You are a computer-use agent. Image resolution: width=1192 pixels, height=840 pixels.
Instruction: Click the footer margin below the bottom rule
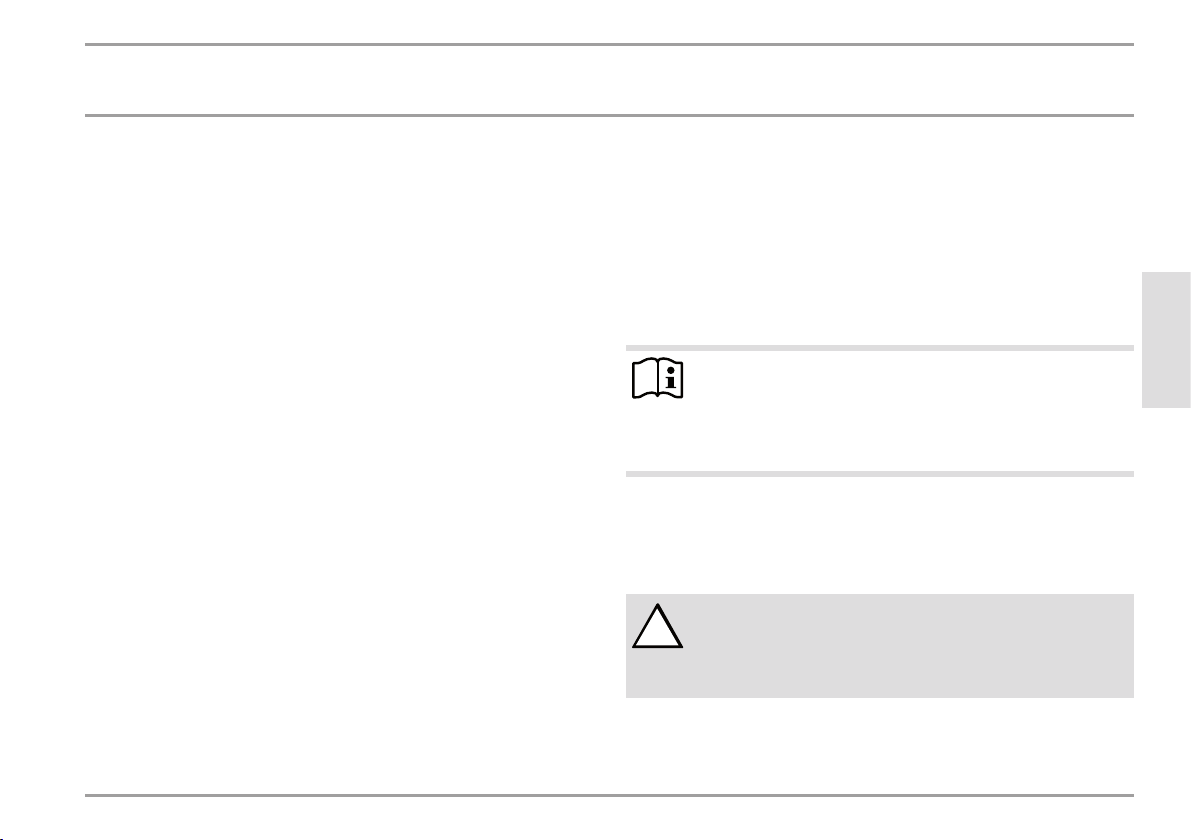[x=609, y=819]
